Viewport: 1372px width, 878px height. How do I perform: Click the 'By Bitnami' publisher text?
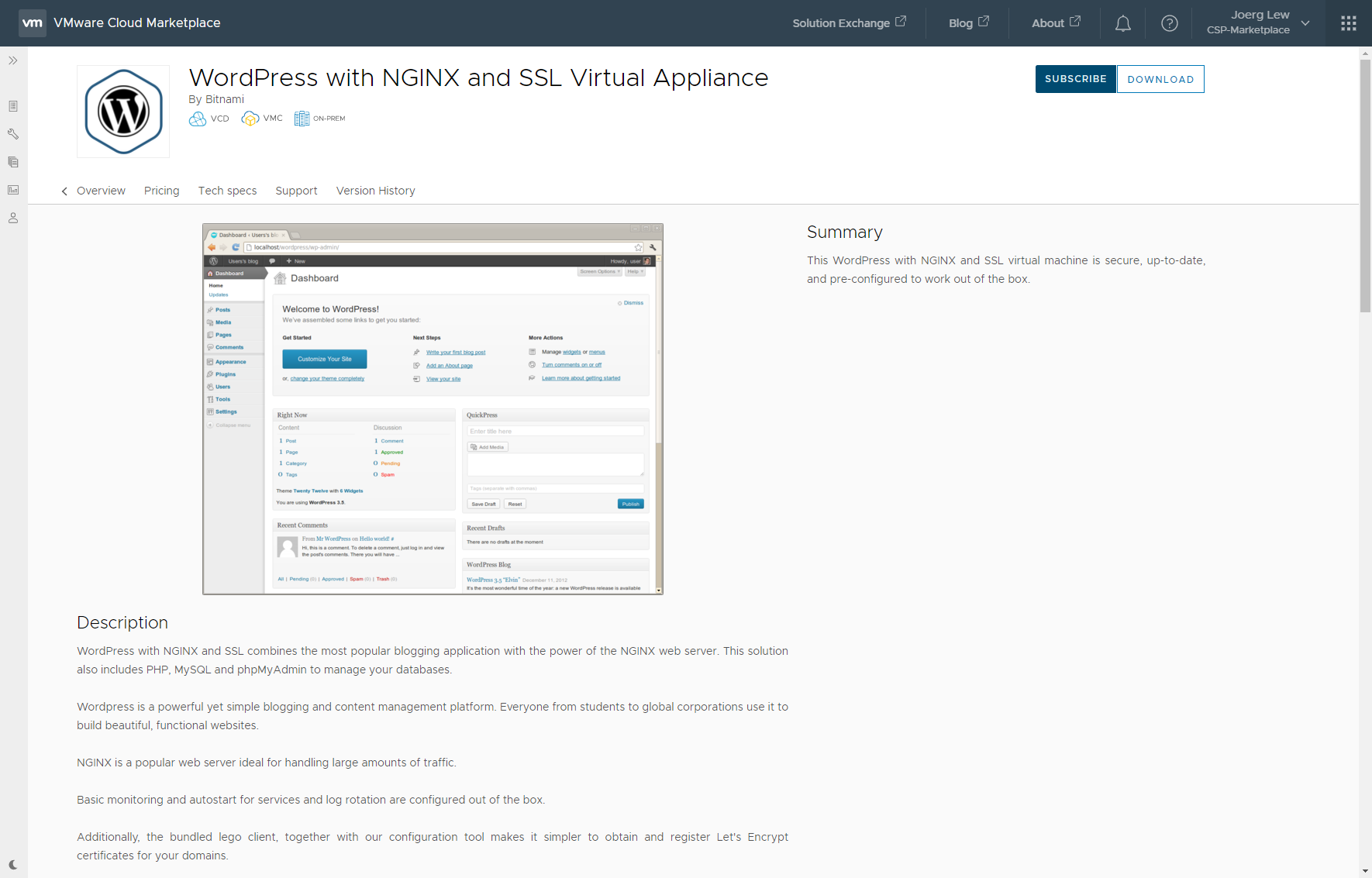coord(216,99)
